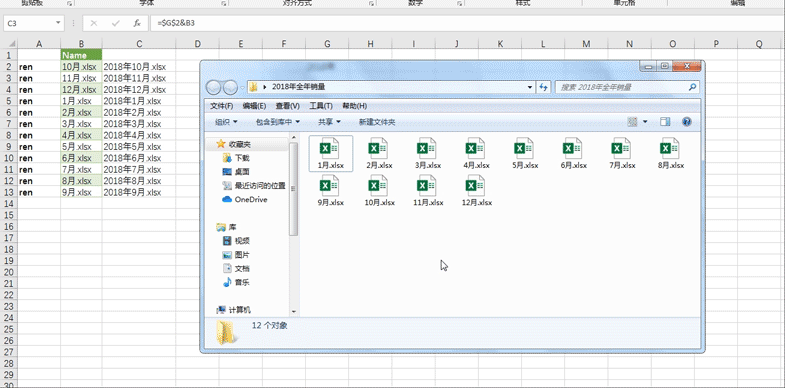
Task: Open the 组织 dropdown menu
Action: pyautogui.click(x=226, y=122)
